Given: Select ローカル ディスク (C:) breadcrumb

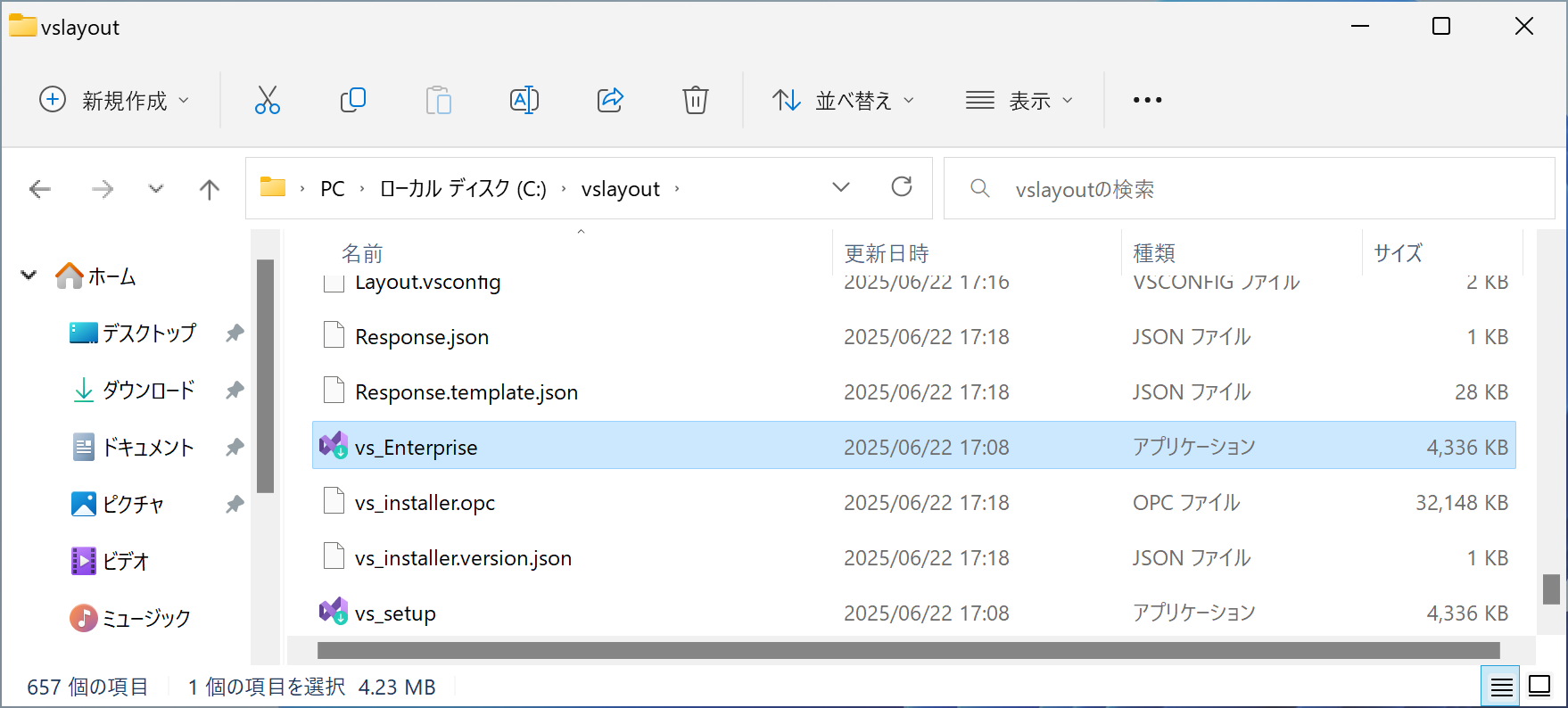Looking at the screenshot, I should pos(463,189).
